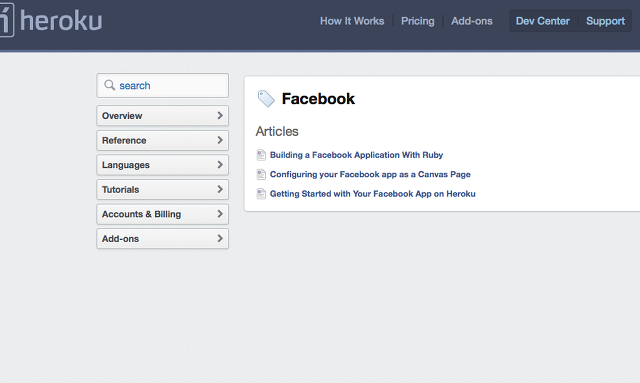Focus the search input field
This screenshot has width=640, height=383.
(162, 85)
